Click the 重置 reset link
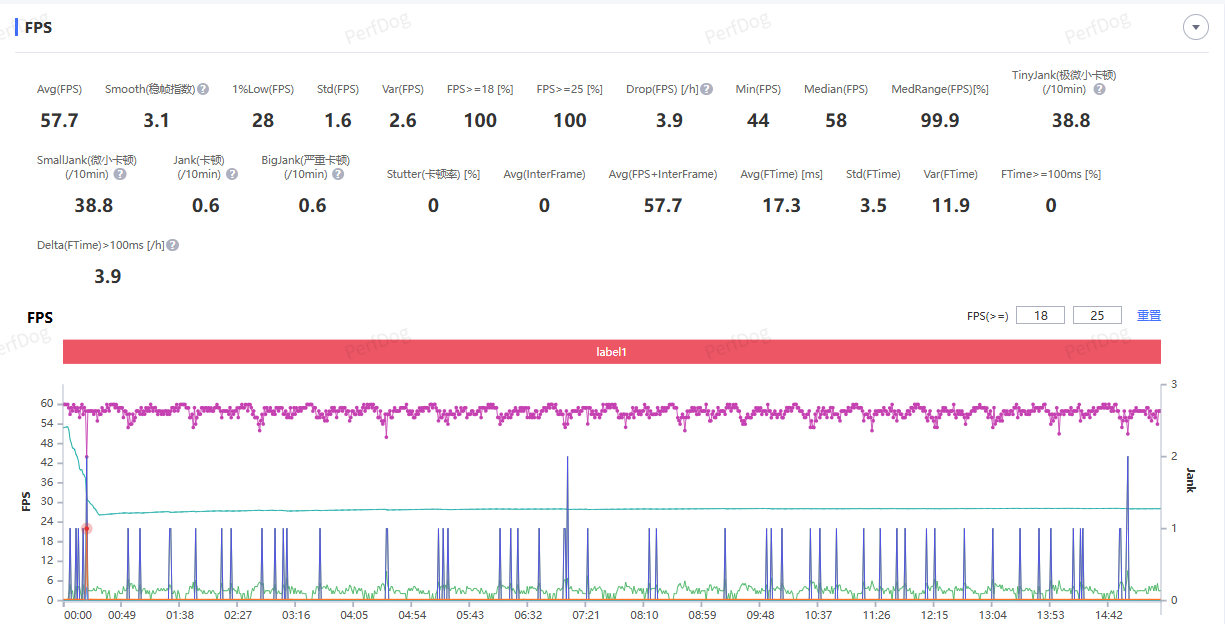 click(1149, 315)
